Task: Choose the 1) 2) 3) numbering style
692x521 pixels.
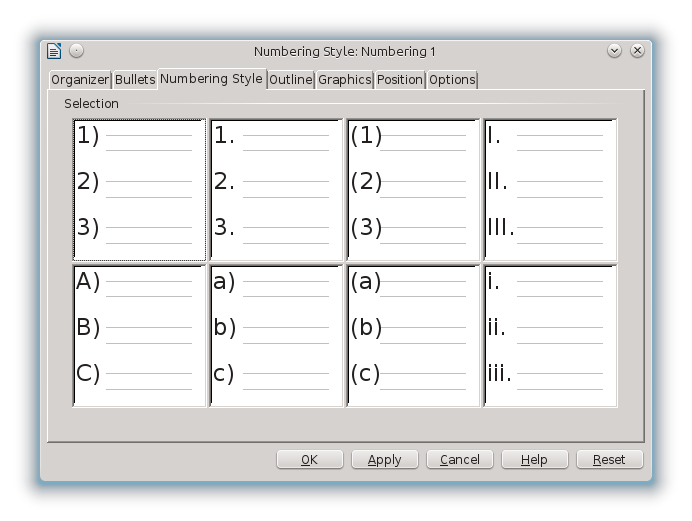Action: [140, 190]
